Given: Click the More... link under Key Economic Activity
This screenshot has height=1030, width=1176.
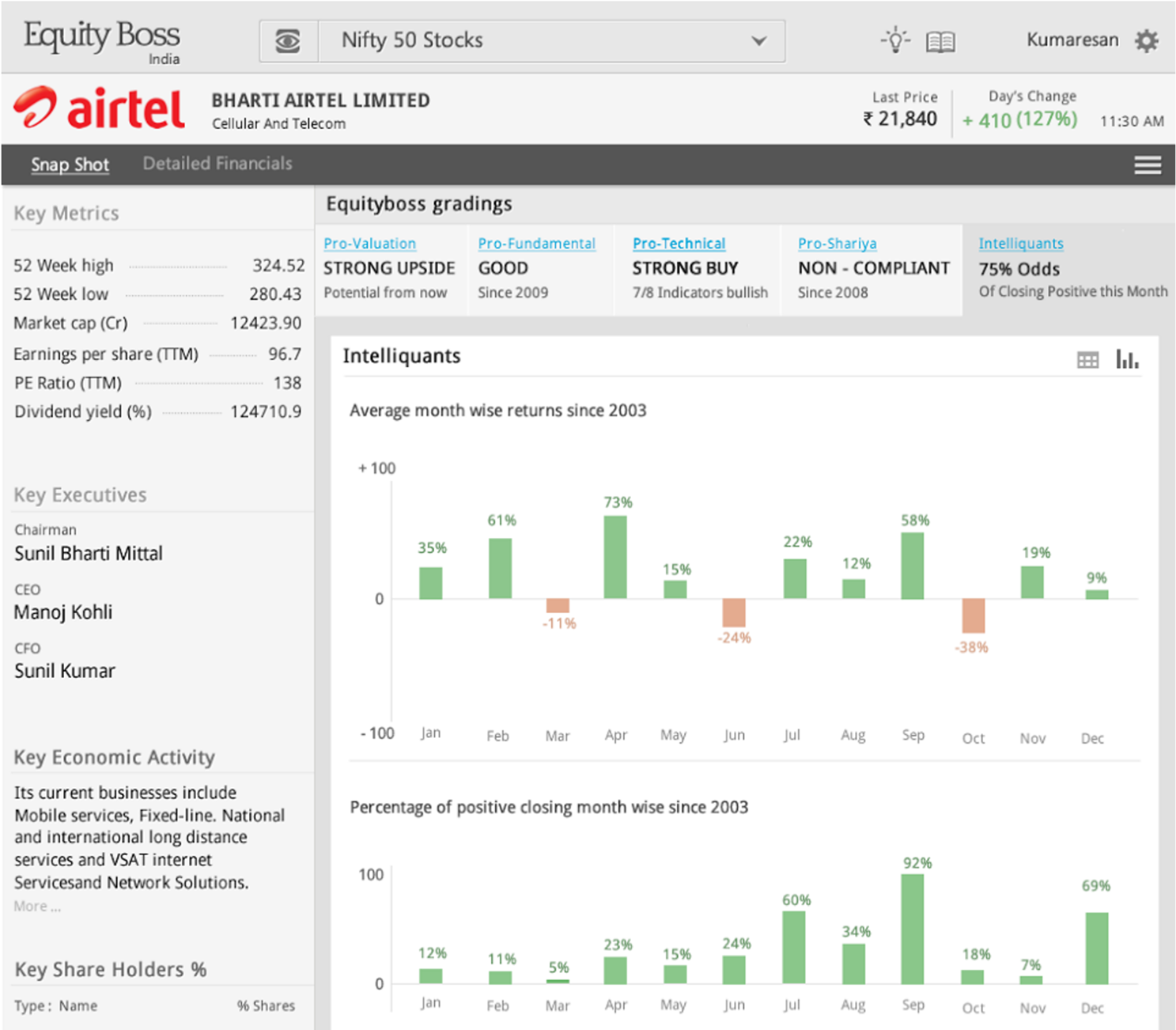Looking at the screenshot, I should 37,907.
